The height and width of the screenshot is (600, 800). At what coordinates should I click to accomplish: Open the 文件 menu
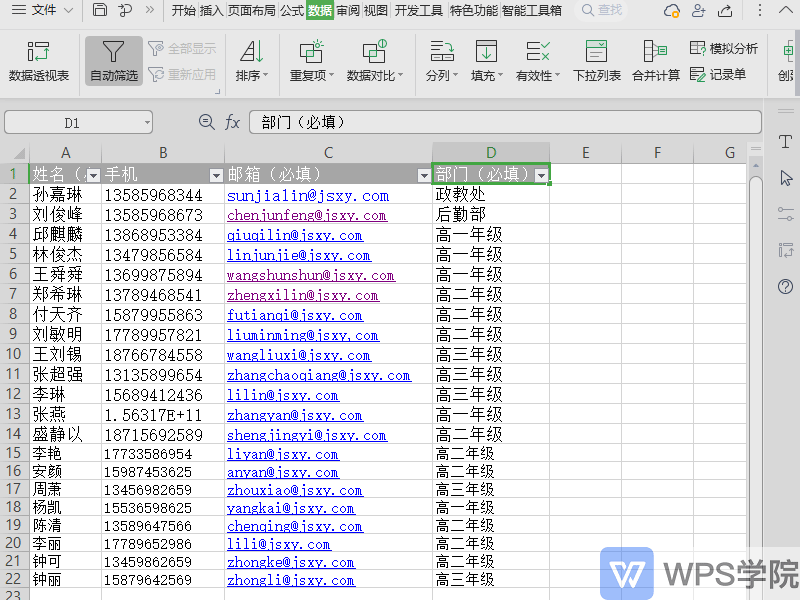pyautogui.click(x=42, y=10)
